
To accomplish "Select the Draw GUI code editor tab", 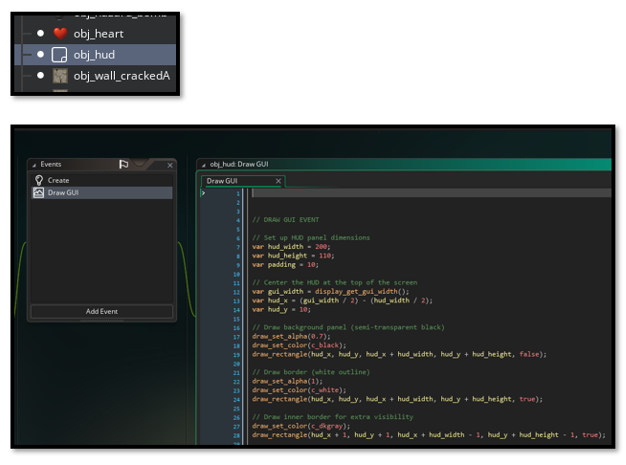I will 224,181.
